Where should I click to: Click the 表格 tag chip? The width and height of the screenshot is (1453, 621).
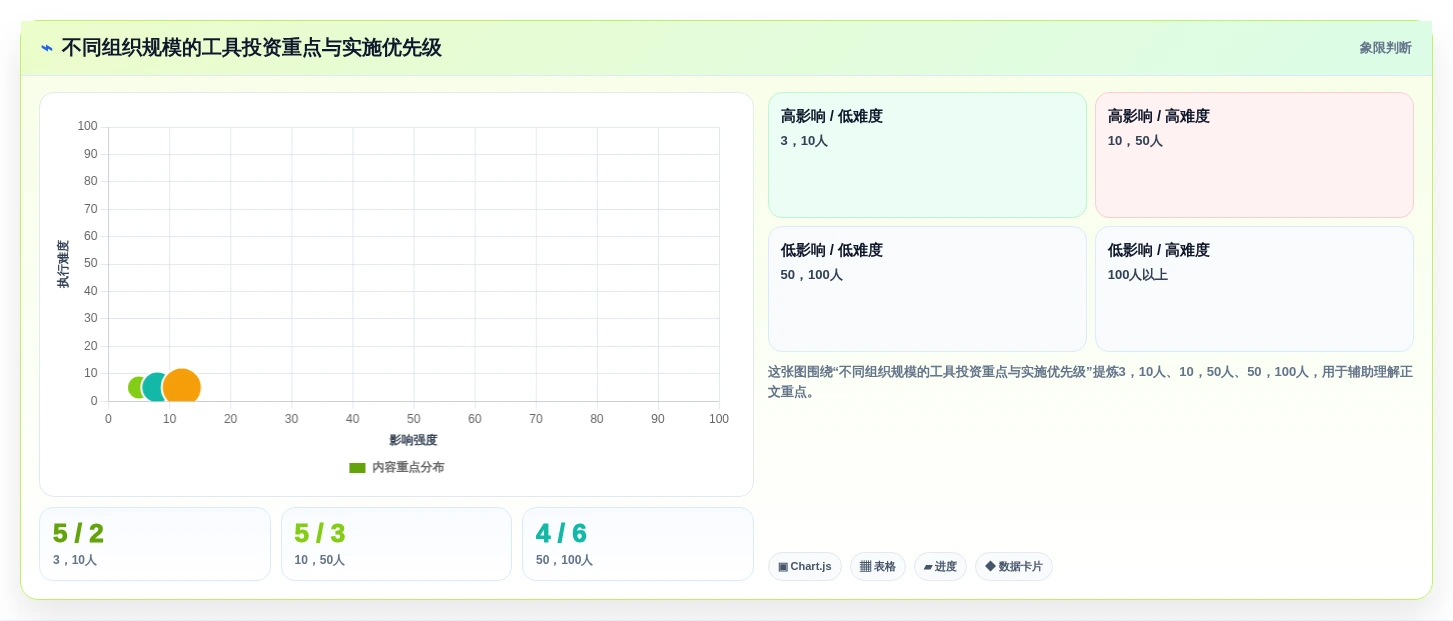coord(878,567)
